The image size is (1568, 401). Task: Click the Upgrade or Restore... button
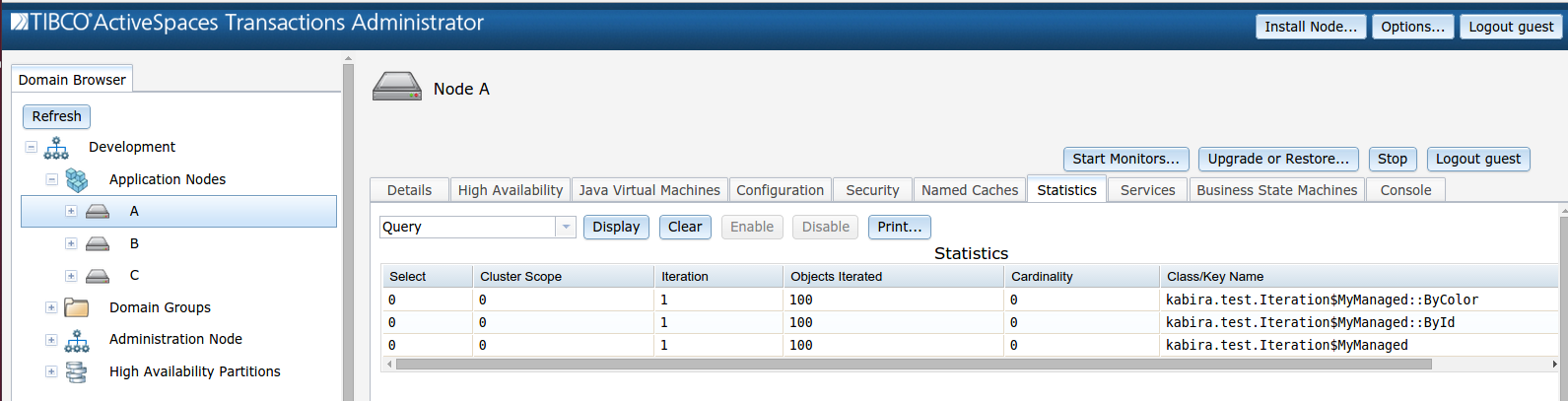pyautogui.click(x=1278, y=159)
